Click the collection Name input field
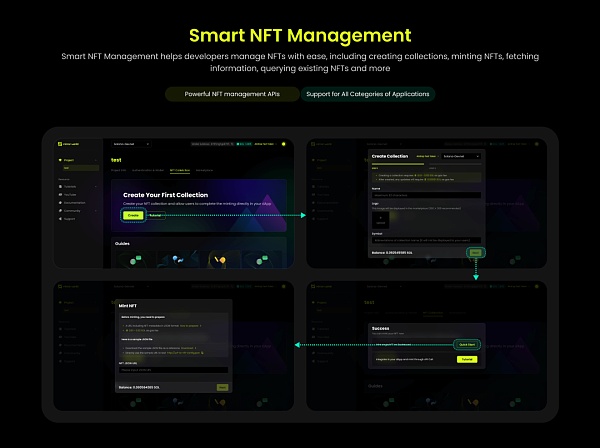600x448 pixels. (426, 195)
